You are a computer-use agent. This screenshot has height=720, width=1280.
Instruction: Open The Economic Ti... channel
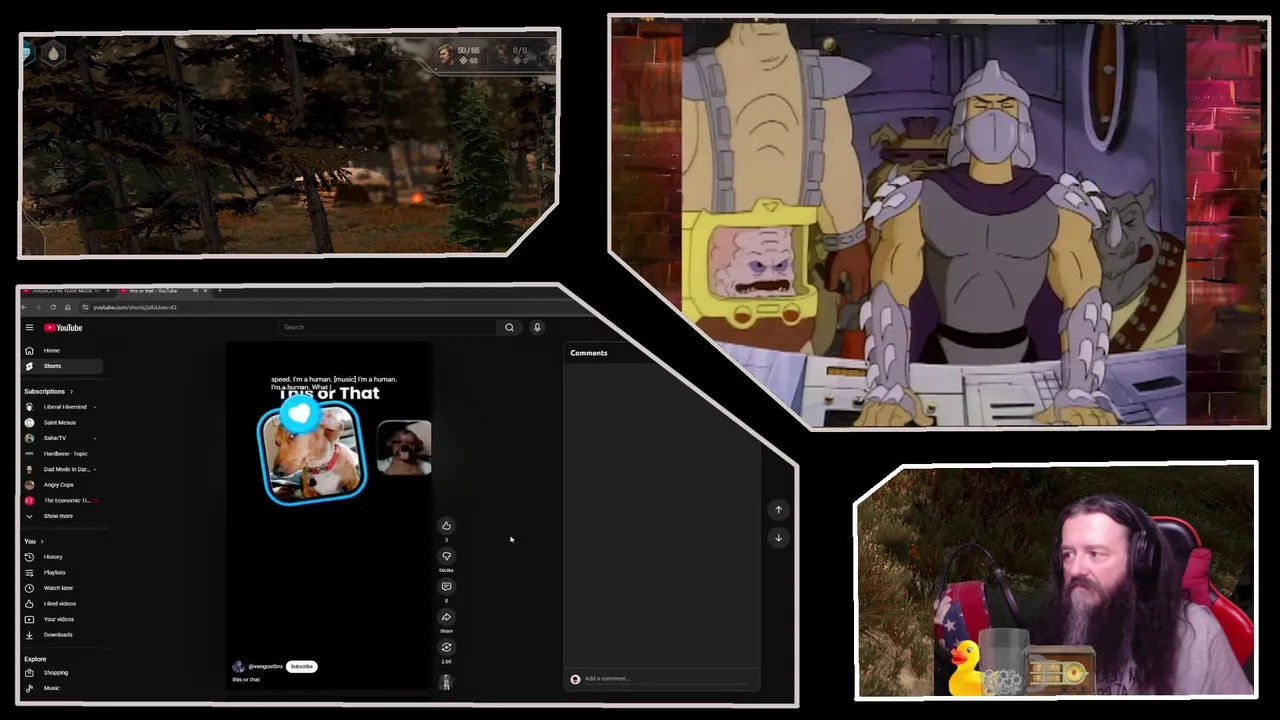click(x=62, y=500)
